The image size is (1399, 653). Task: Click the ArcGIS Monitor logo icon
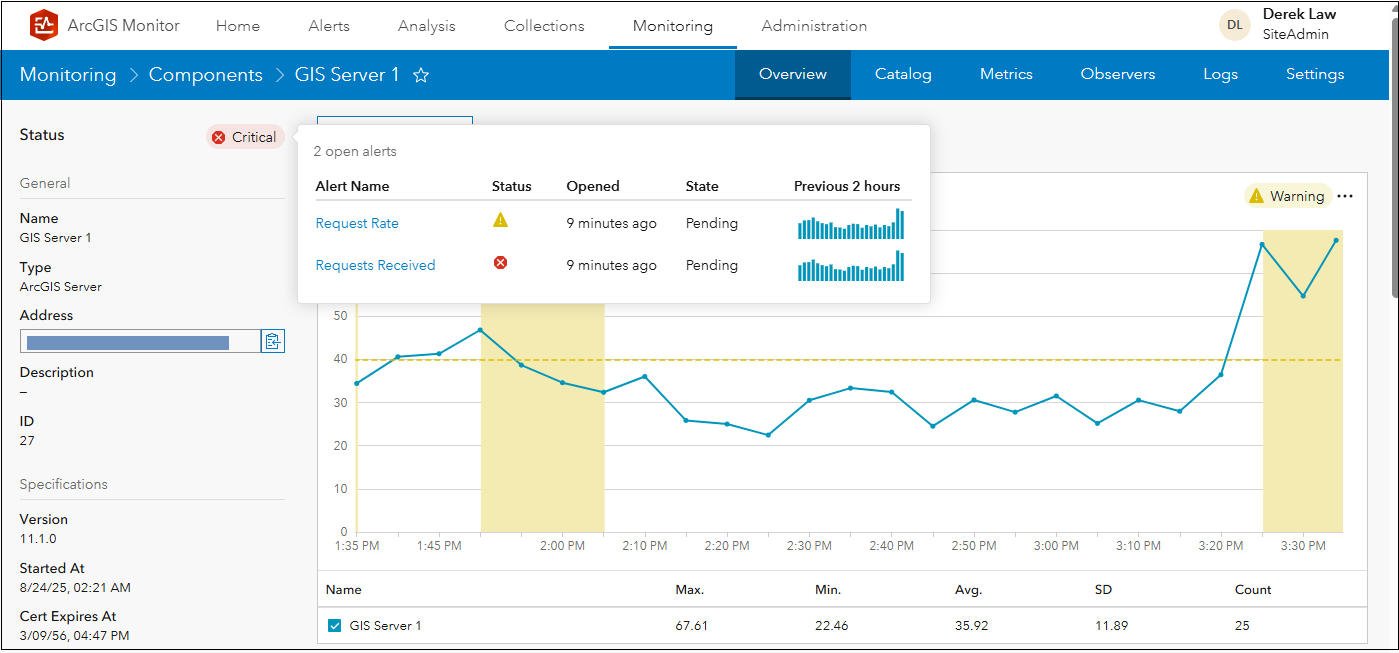44,25
